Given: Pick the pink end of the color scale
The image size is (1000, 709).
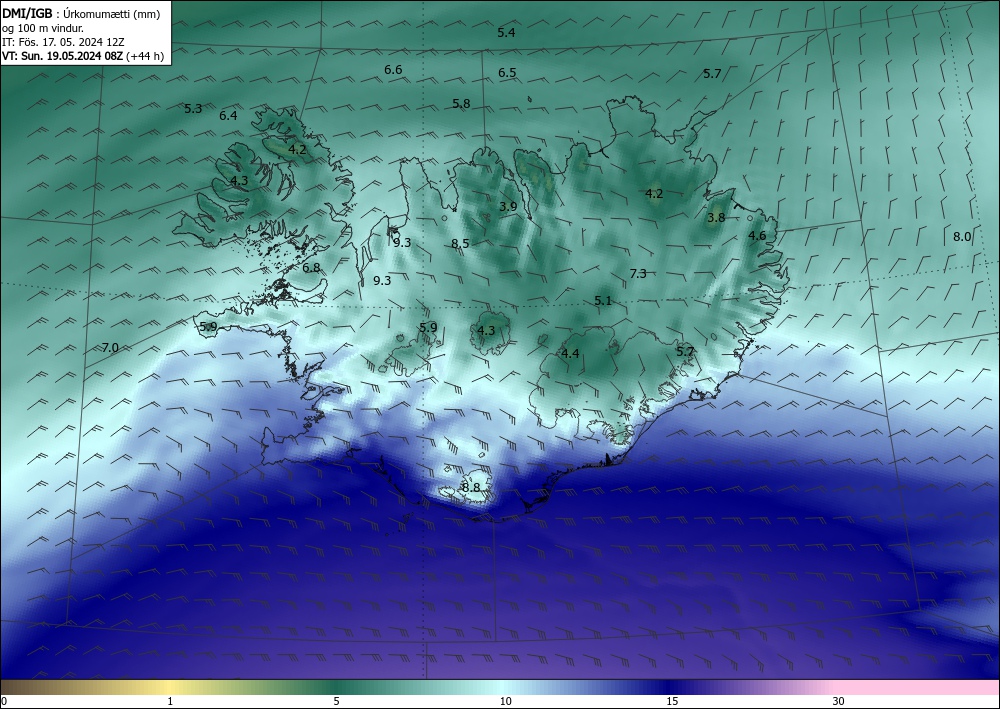Looking at the screenshot, I should pyautogui.click(x=918, y=687).
